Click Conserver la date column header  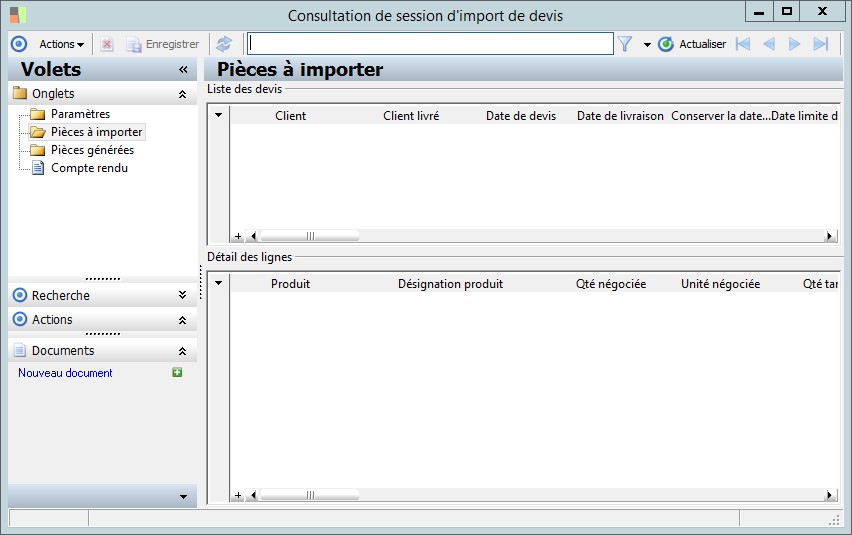pos(719,116)
